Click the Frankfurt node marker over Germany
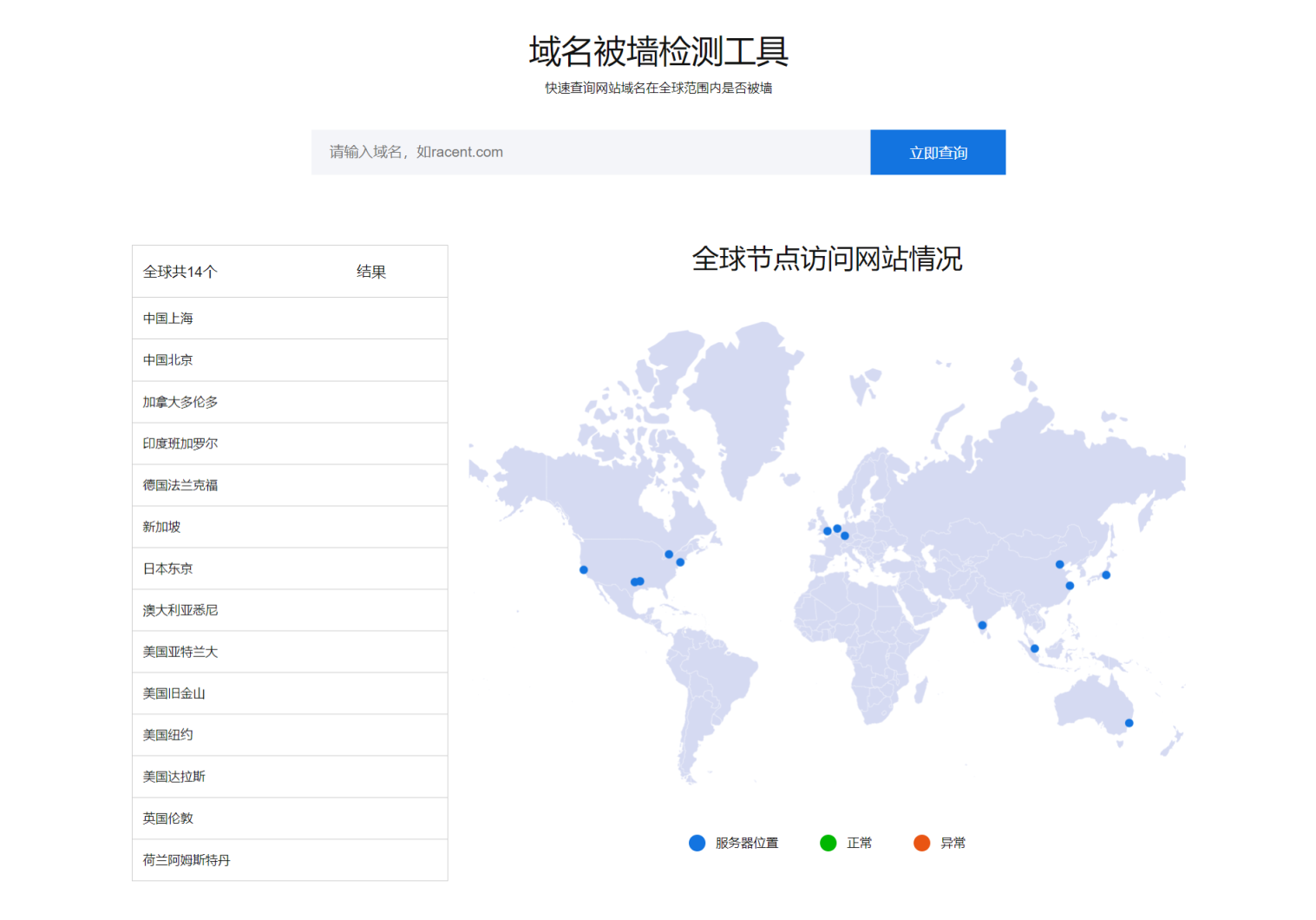The height and width of the screenshot is (920, 1316). (x=845, y=535)
